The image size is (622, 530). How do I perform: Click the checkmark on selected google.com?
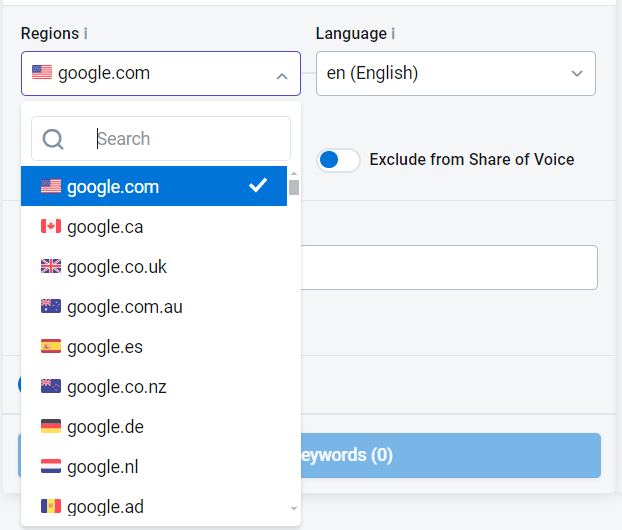pos(258,186)
